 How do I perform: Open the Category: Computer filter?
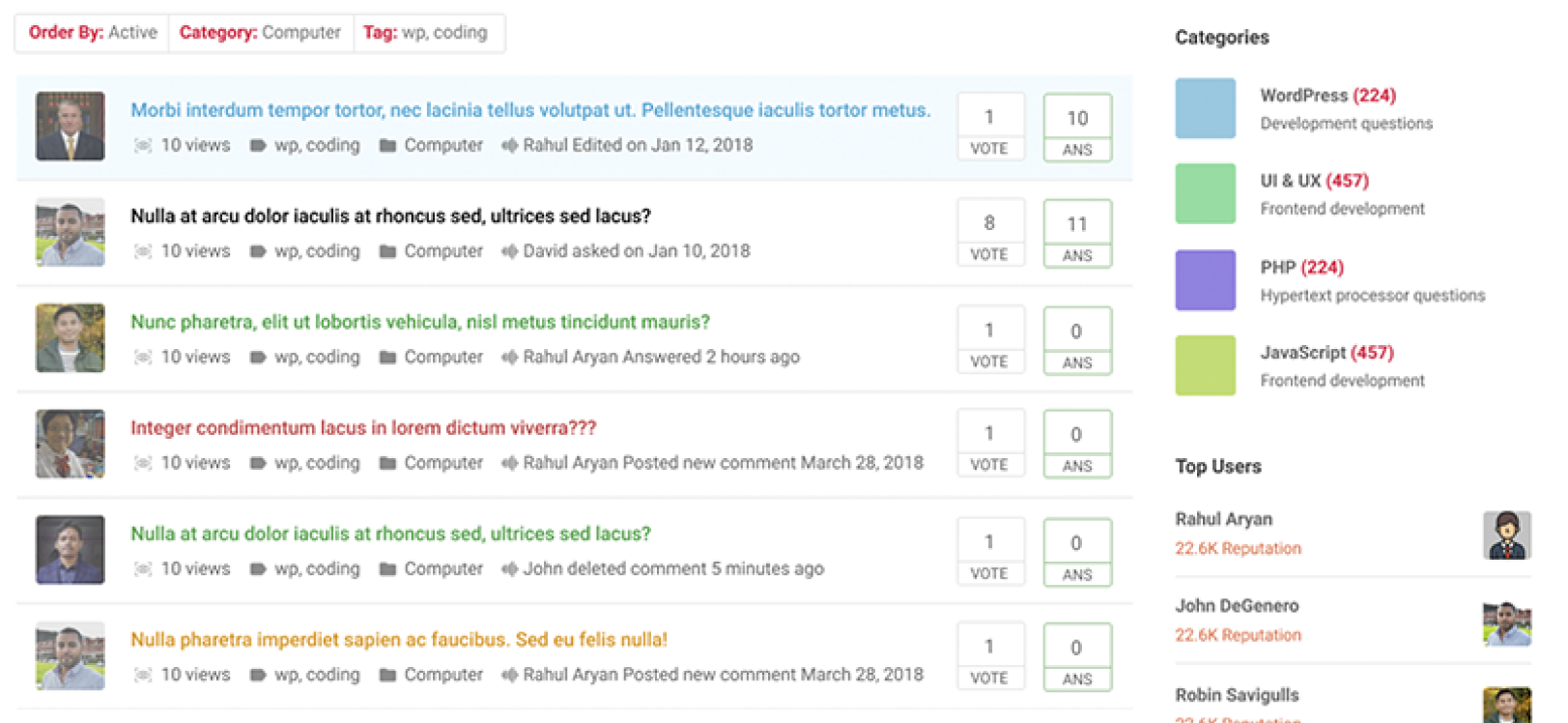point(261,33)
